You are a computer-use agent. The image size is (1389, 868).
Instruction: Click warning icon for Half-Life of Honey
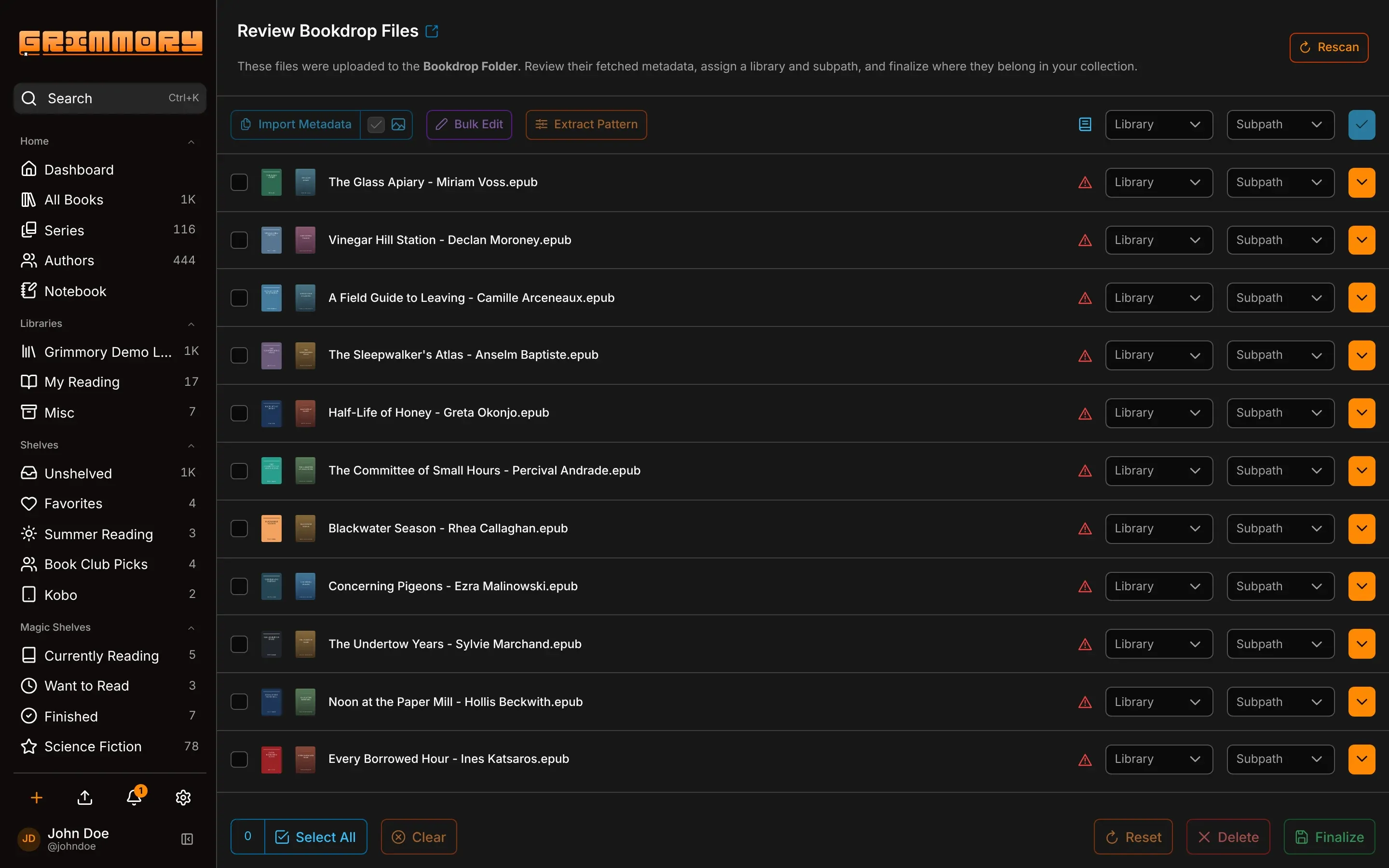(1085, 413)
